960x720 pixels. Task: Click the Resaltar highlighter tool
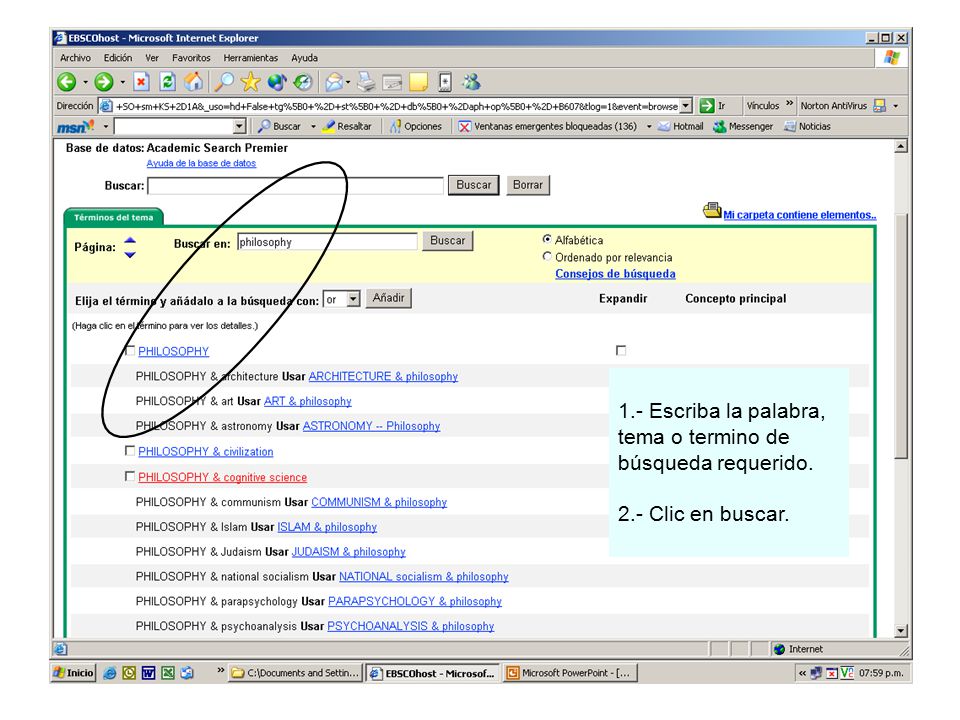pos(347,126)
